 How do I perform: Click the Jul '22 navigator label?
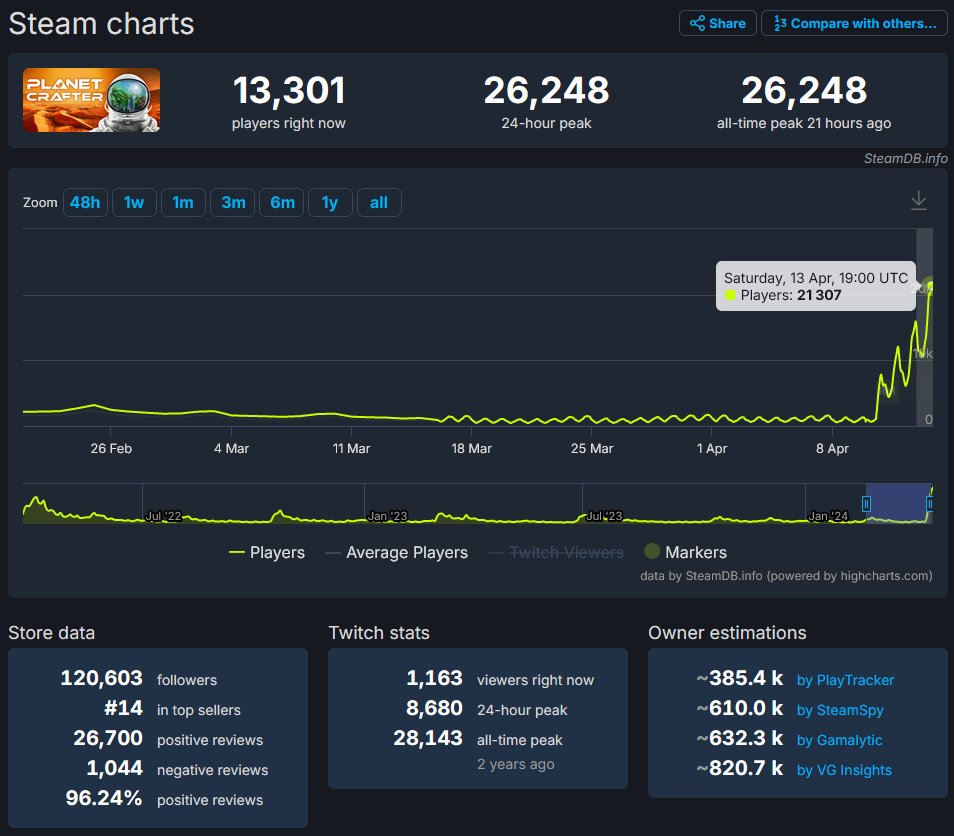coord(164,516)
